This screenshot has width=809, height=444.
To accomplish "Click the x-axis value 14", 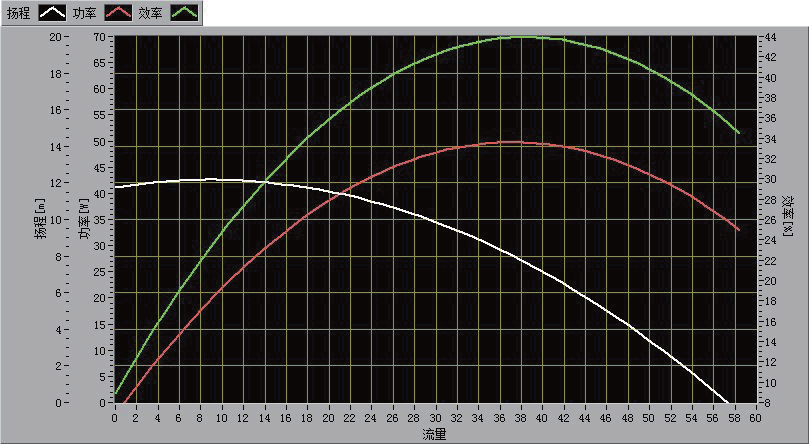I will [x=265, y=416].
